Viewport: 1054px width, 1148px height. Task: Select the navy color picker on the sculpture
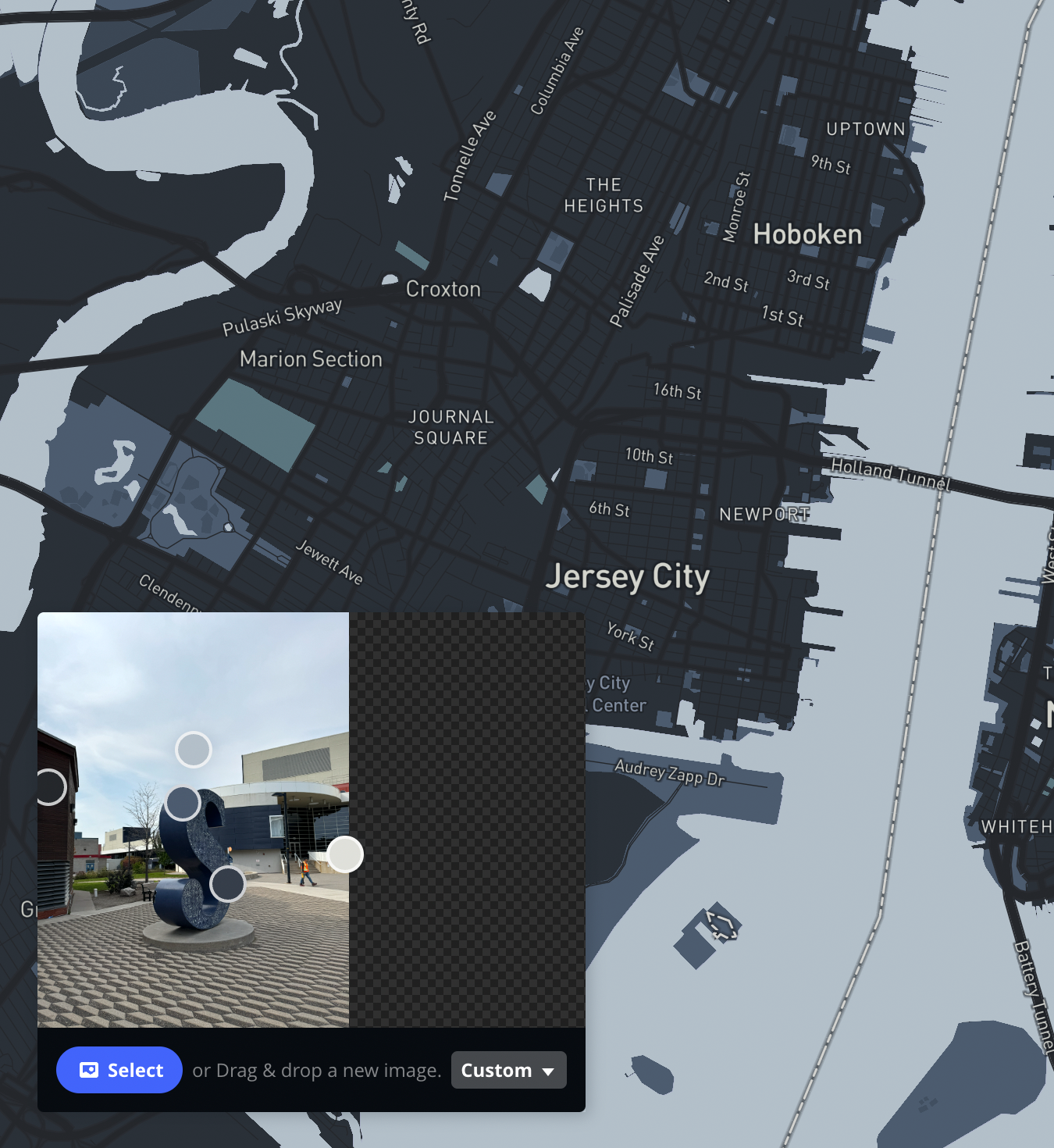click(x=183, y=801)
